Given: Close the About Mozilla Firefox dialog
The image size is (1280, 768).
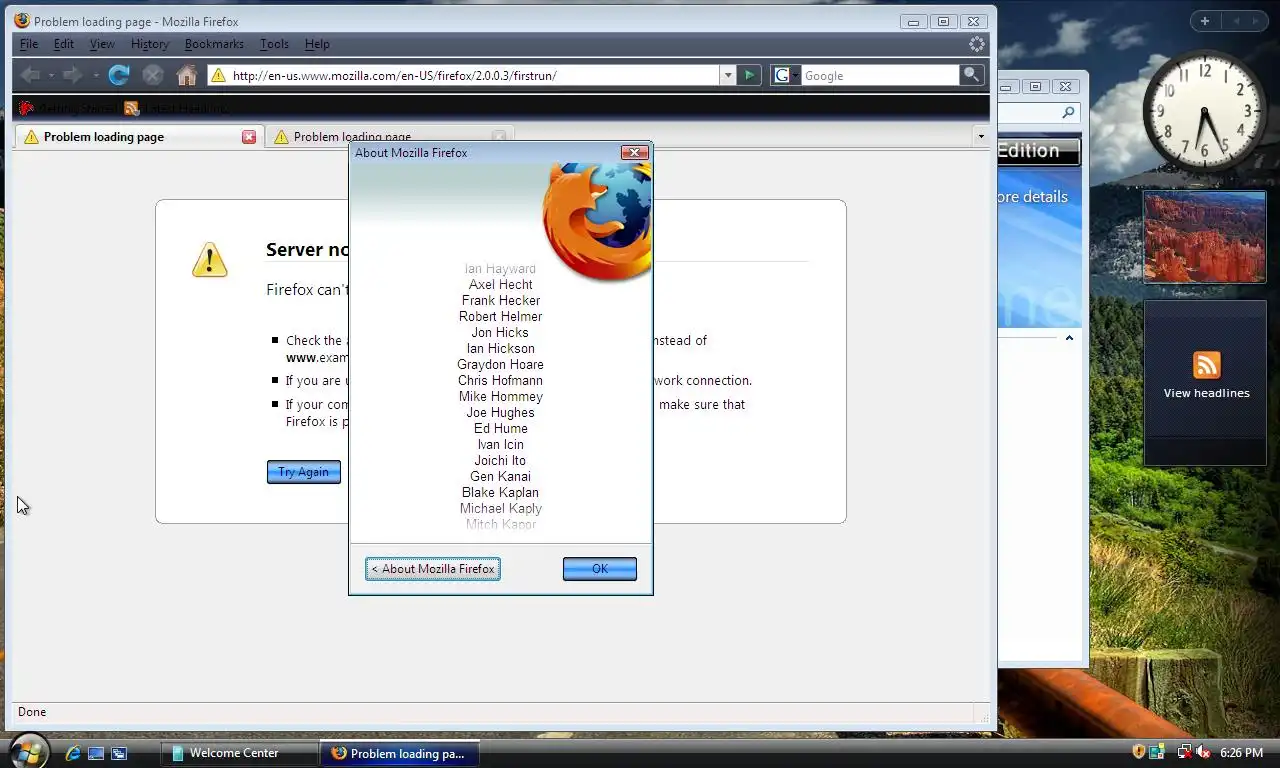Looking at the screenshot, I should pyautogui.click(x=634, y=152).
